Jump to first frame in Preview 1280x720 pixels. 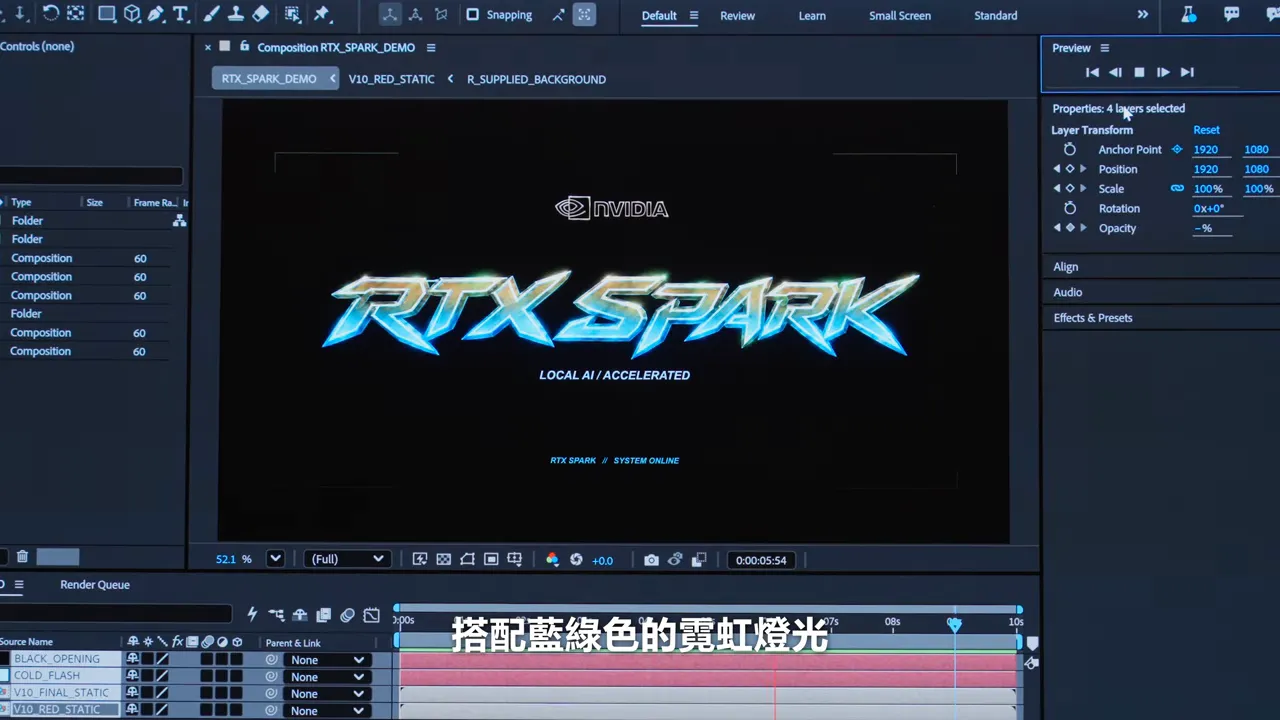(x=1092, y=72)
